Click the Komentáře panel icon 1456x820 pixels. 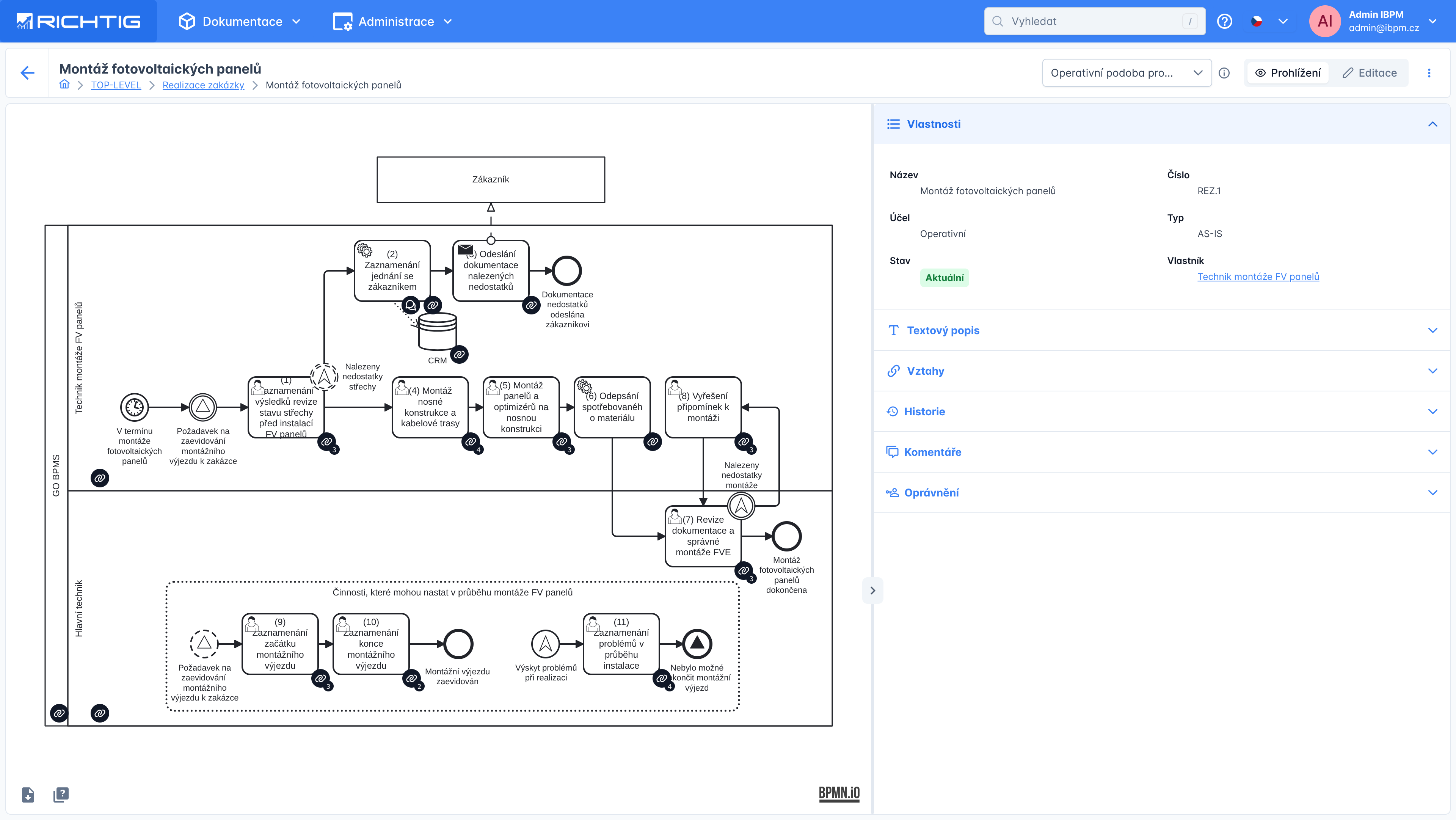click(893, 452)
